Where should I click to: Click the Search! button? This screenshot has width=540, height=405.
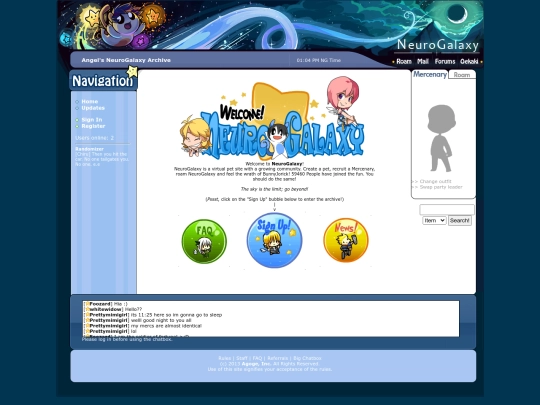459,221
